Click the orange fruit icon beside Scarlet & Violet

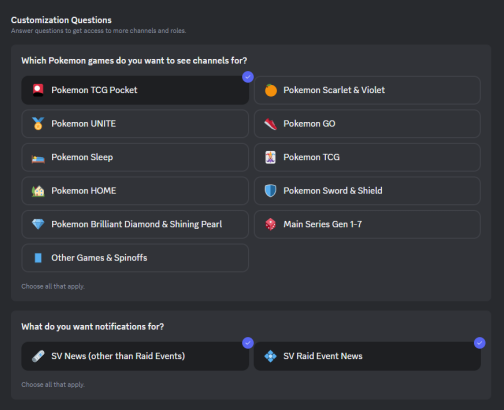(x=271, y=90)
